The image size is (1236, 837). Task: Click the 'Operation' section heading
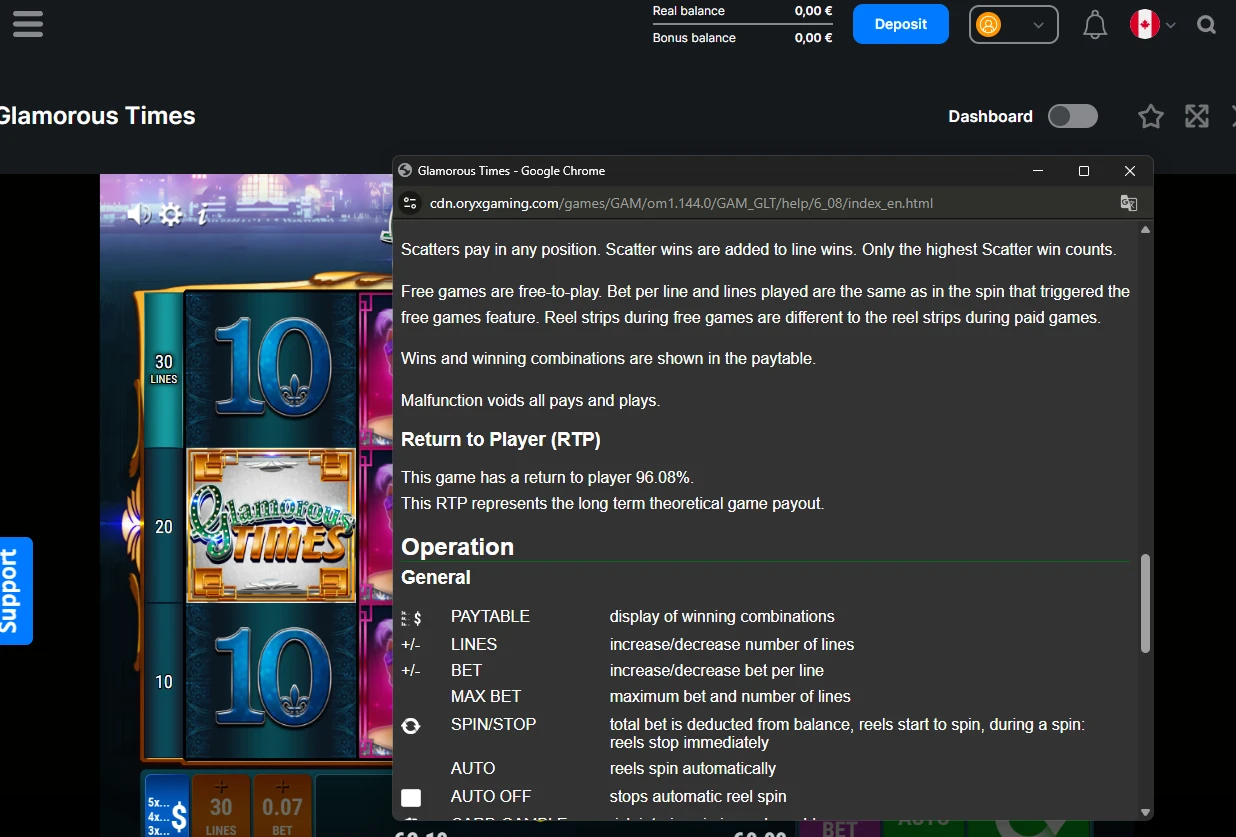457,547
